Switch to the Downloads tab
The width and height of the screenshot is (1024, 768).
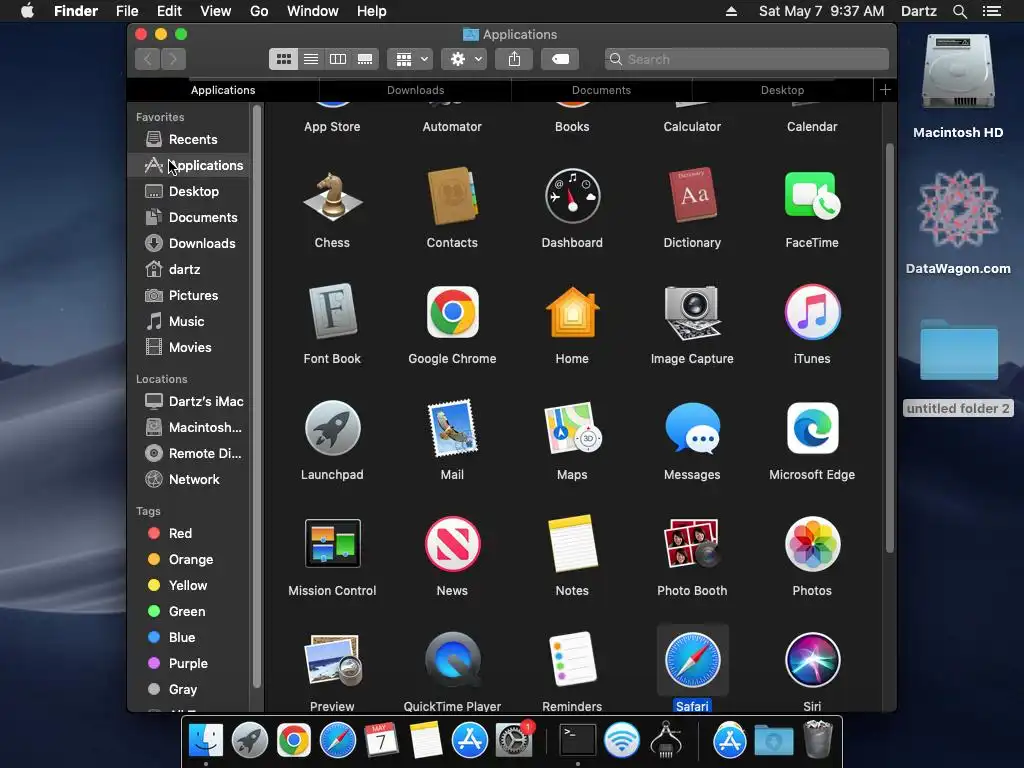click(415, 90)
